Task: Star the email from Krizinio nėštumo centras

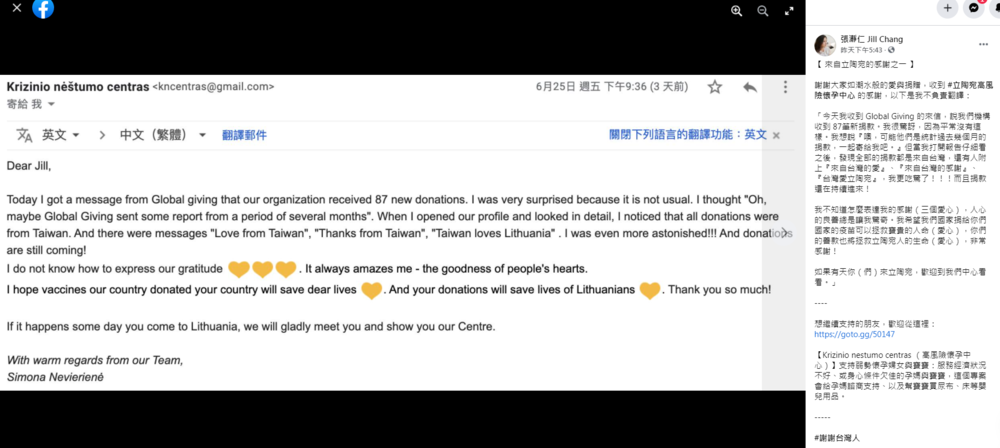Action: click(x=715, y=87)
